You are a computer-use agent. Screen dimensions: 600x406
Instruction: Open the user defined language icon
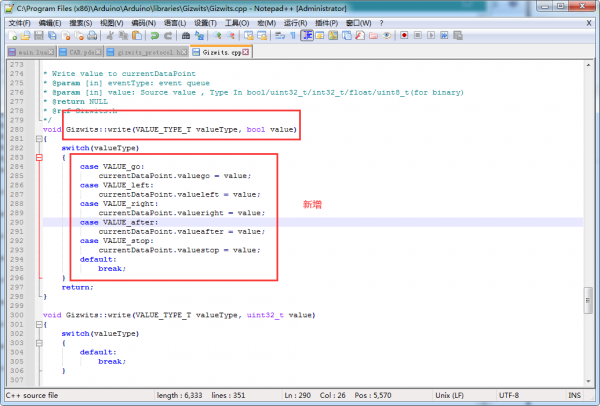320,36
